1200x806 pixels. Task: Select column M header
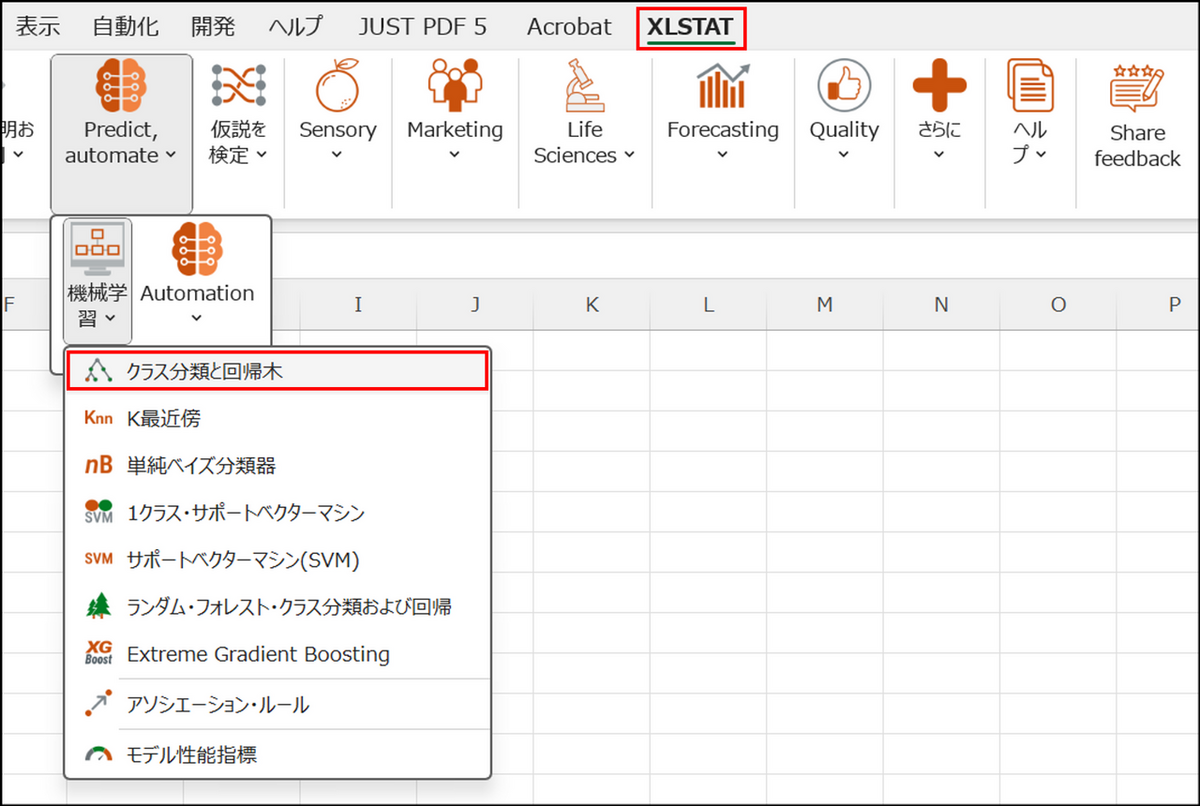824,305
